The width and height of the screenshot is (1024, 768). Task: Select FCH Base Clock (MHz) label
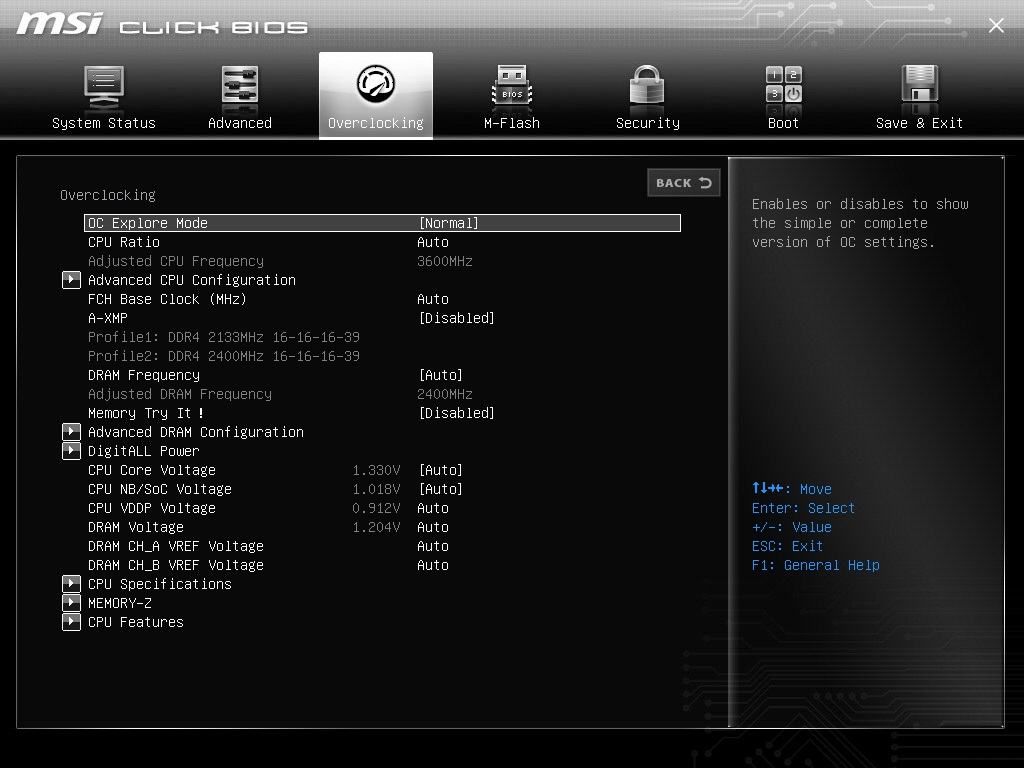pos(167,299)
